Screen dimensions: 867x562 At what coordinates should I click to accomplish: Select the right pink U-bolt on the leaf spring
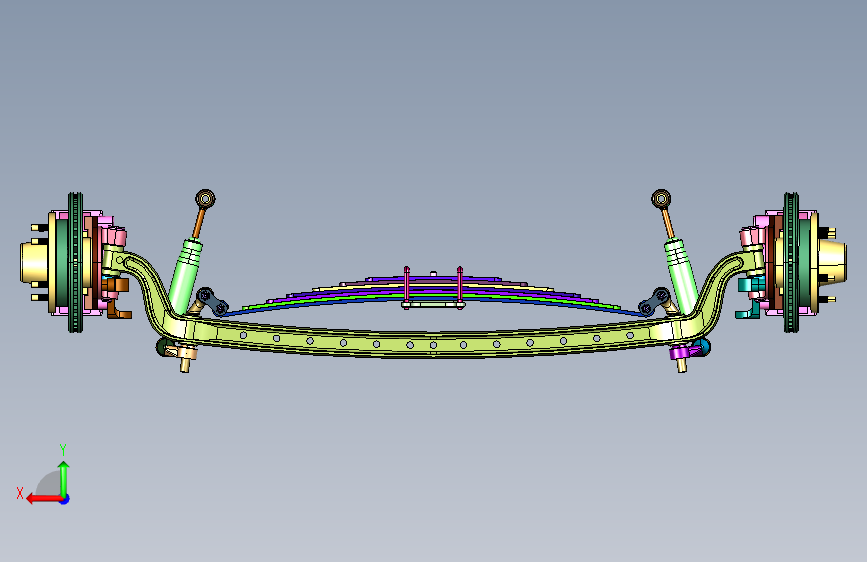[459, 286]
